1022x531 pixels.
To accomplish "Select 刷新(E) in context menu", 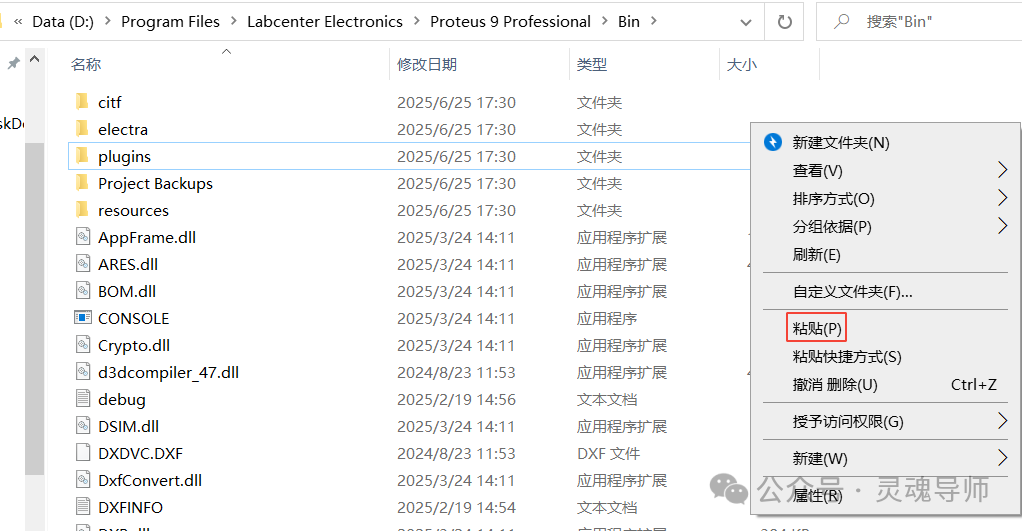I will (x=816, y=255).
